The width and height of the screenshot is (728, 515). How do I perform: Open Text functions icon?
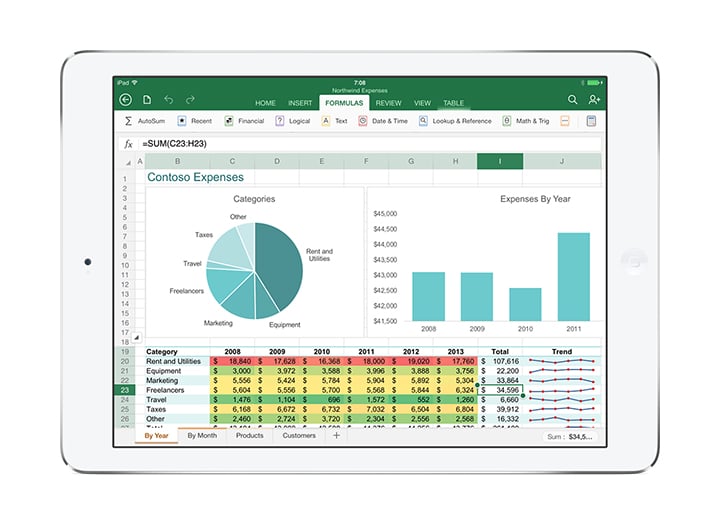pos(325,121)
